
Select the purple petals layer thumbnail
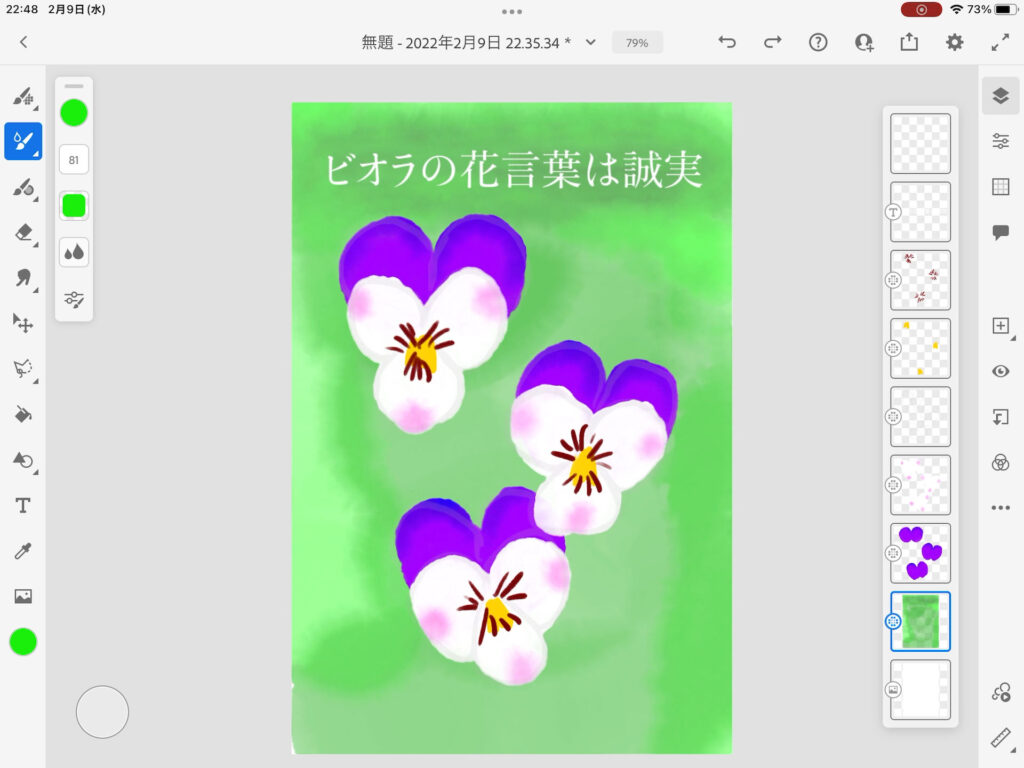(x=920, y=553)
